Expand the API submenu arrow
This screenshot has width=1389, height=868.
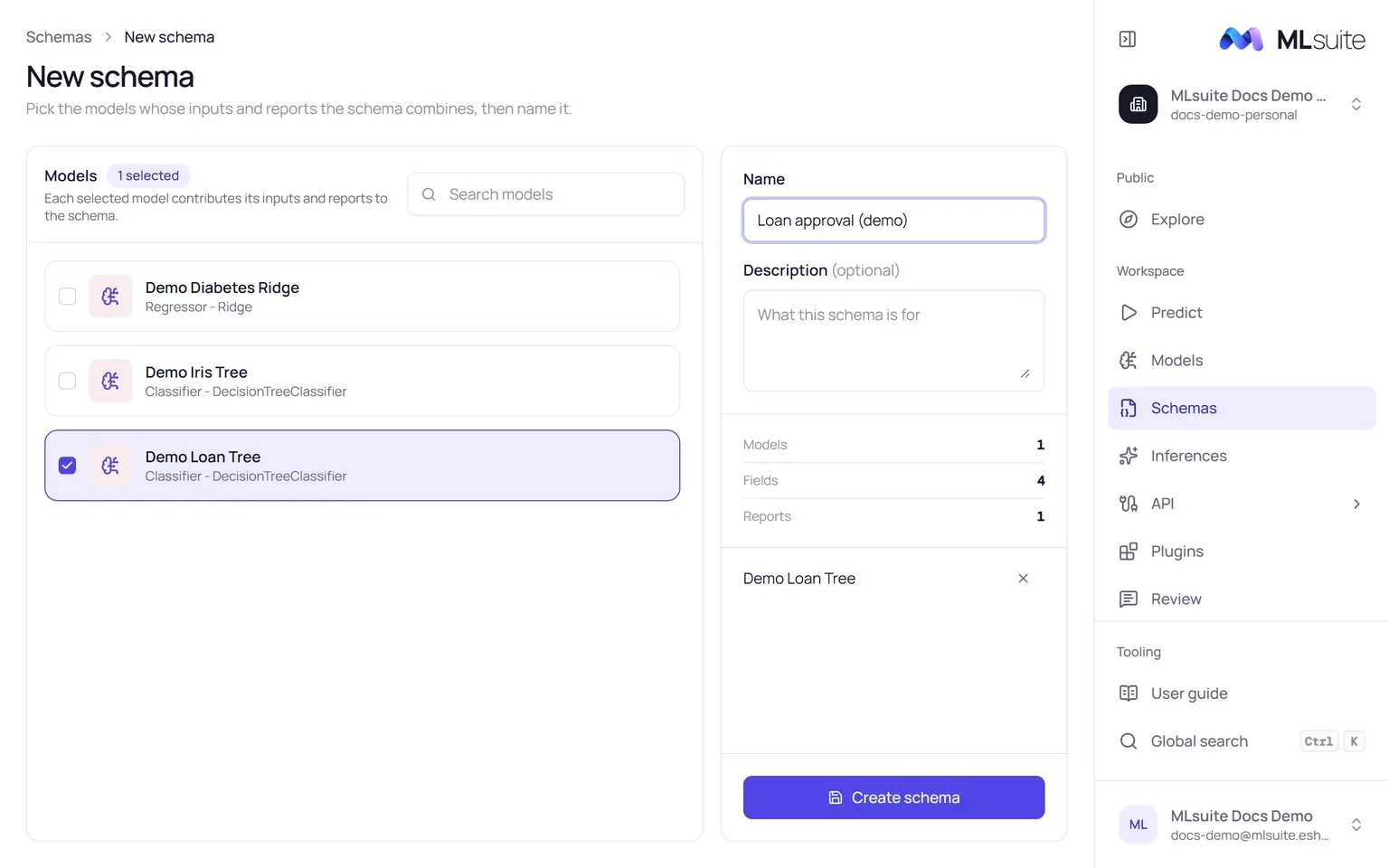point(1356,504)
